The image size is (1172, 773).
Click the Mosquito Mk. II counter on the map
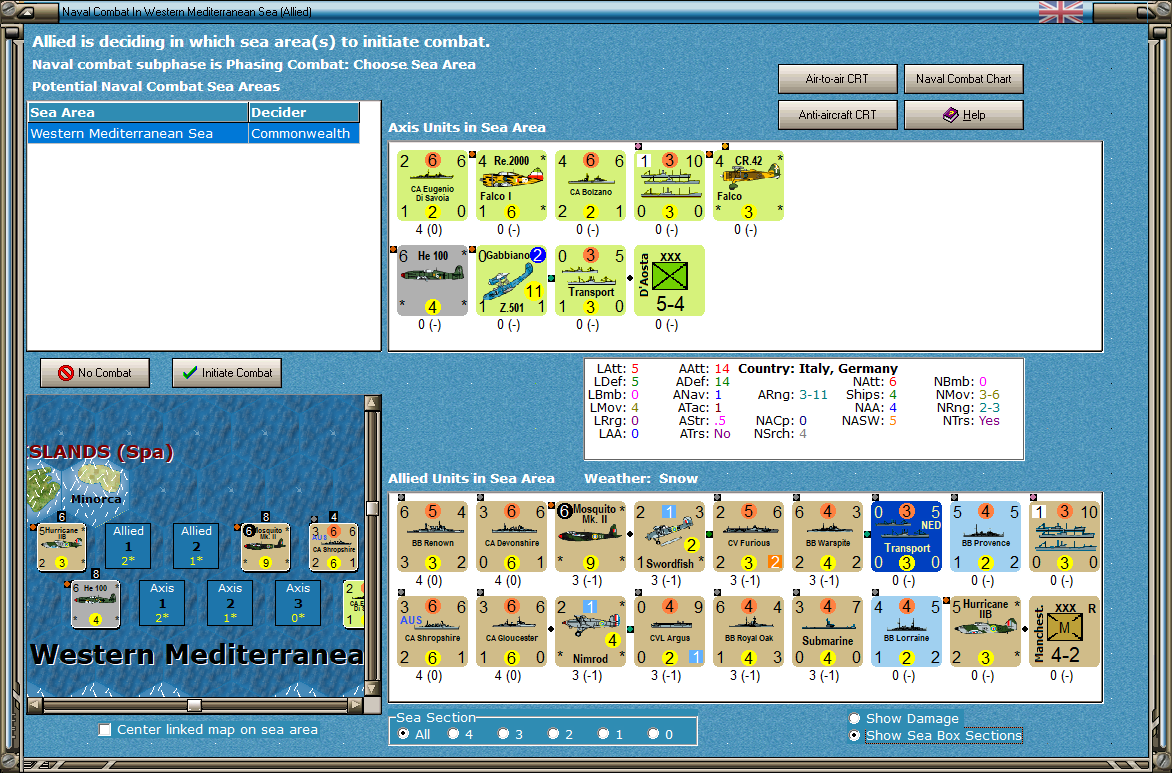[265, 547]
